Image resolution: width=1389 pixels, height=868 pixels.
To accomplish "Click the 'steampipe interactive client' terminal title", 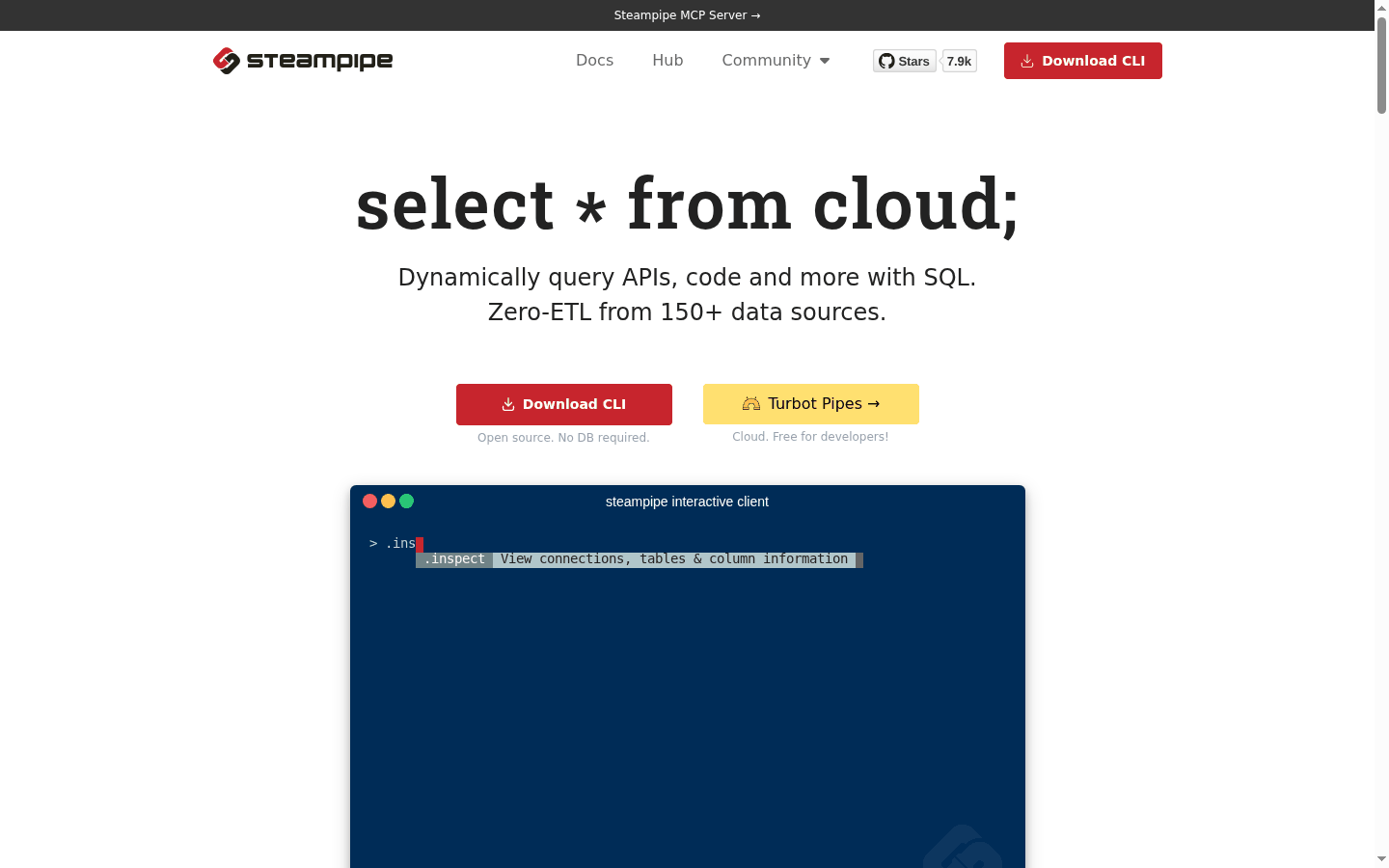I will (687, 502).
